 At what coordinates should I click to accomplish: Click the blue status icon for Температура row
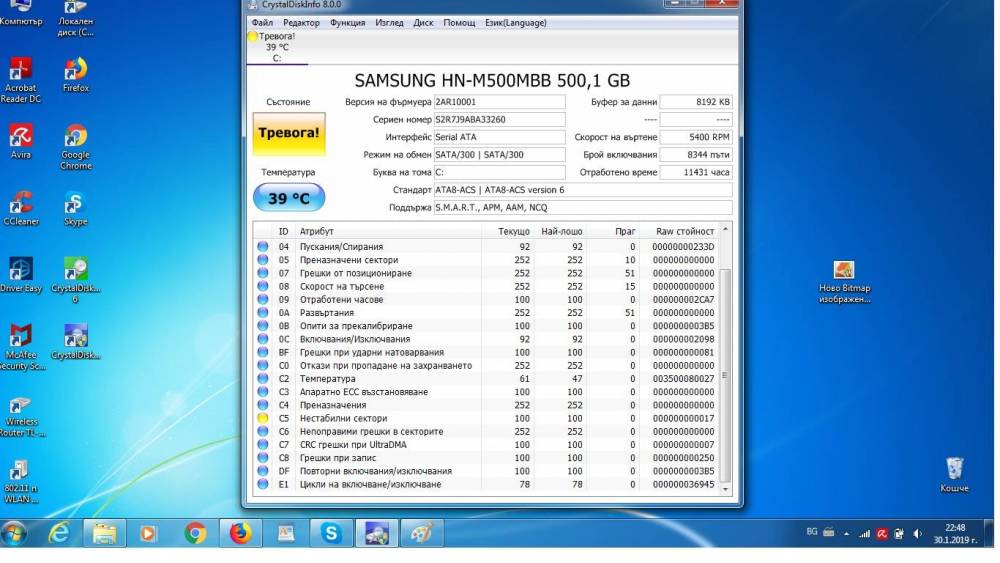click(x=263, y=379)
